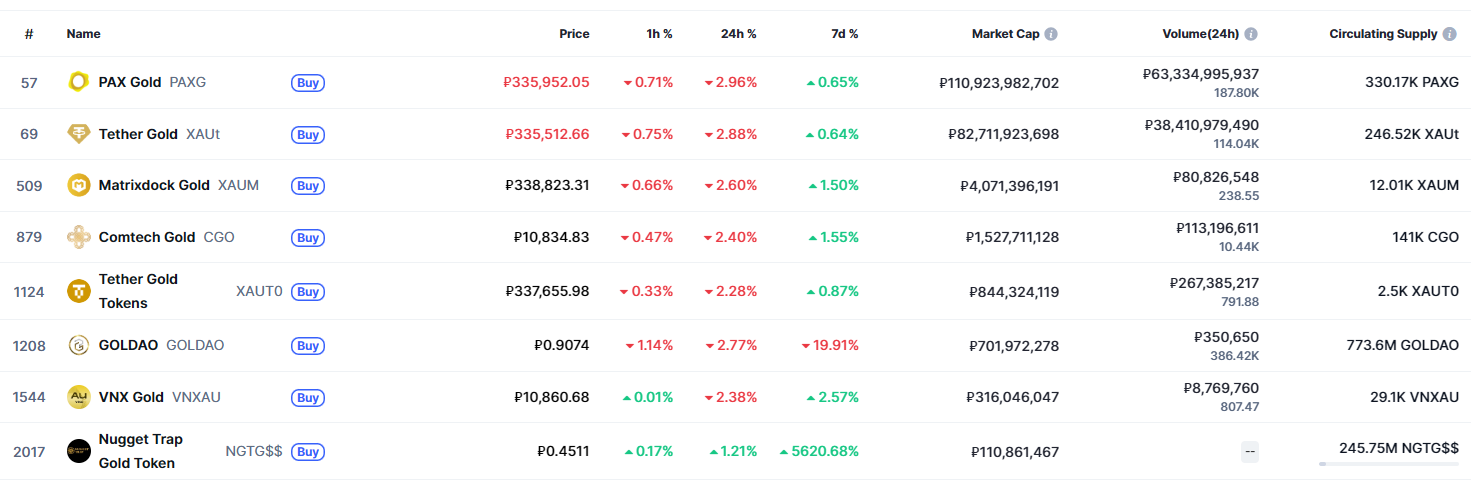Click the PAX Gold coin logo icon
The height and width of the screenshot is (482, 1471).
(x=78, y=82)
